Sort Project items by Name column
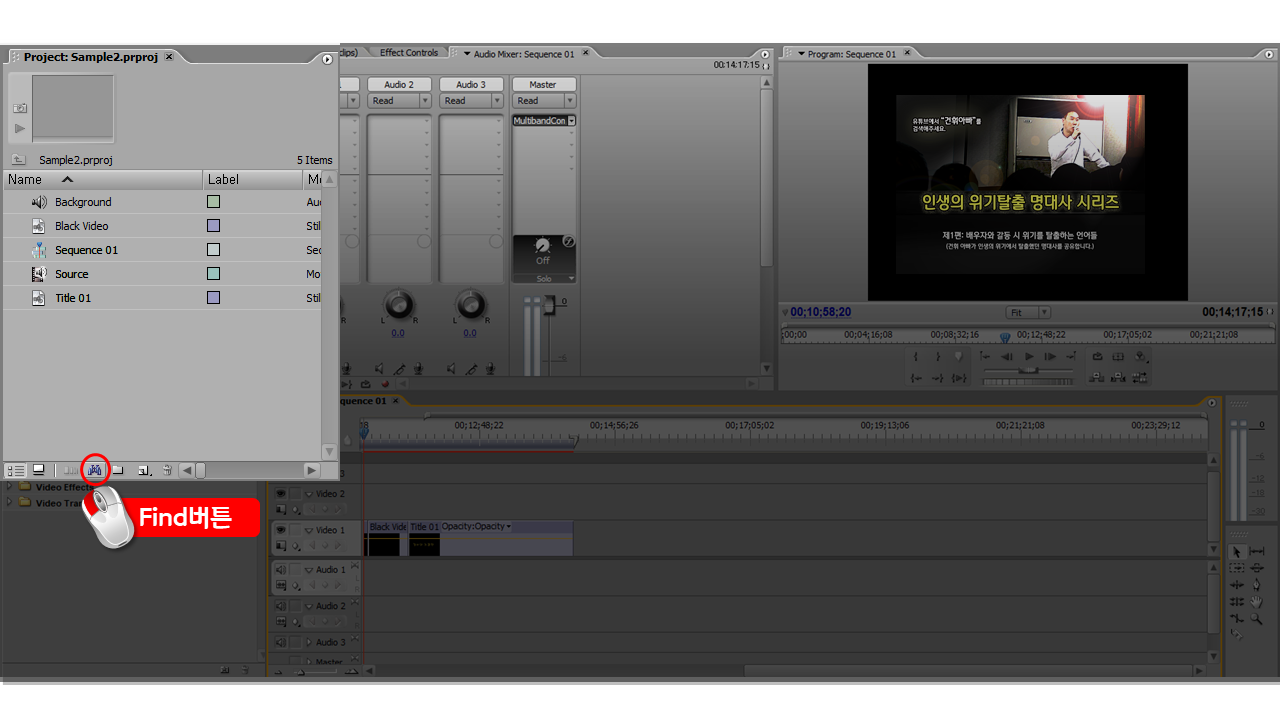The image size is (1280, 720). point(103,179)
